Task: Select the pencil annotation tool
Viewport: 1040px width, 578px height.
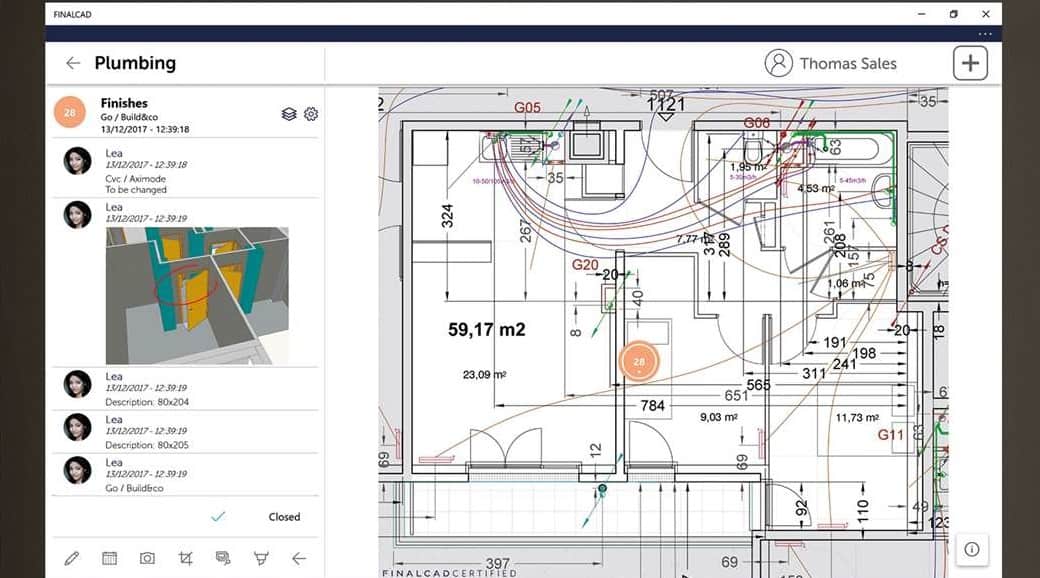Action: 71,558
